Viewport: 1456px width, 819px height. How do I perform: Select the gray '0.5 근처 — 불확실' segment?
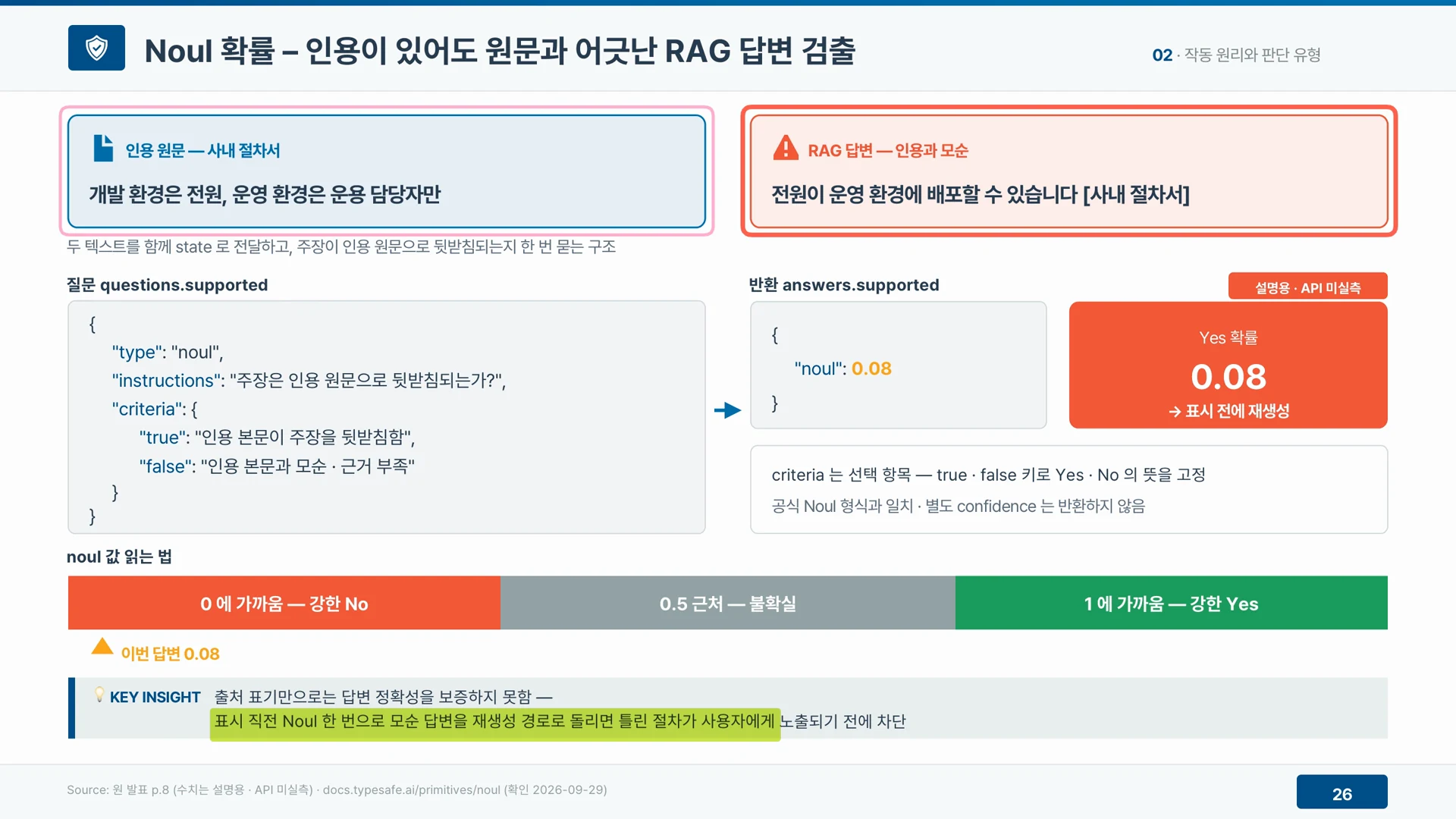click(728, 603)
